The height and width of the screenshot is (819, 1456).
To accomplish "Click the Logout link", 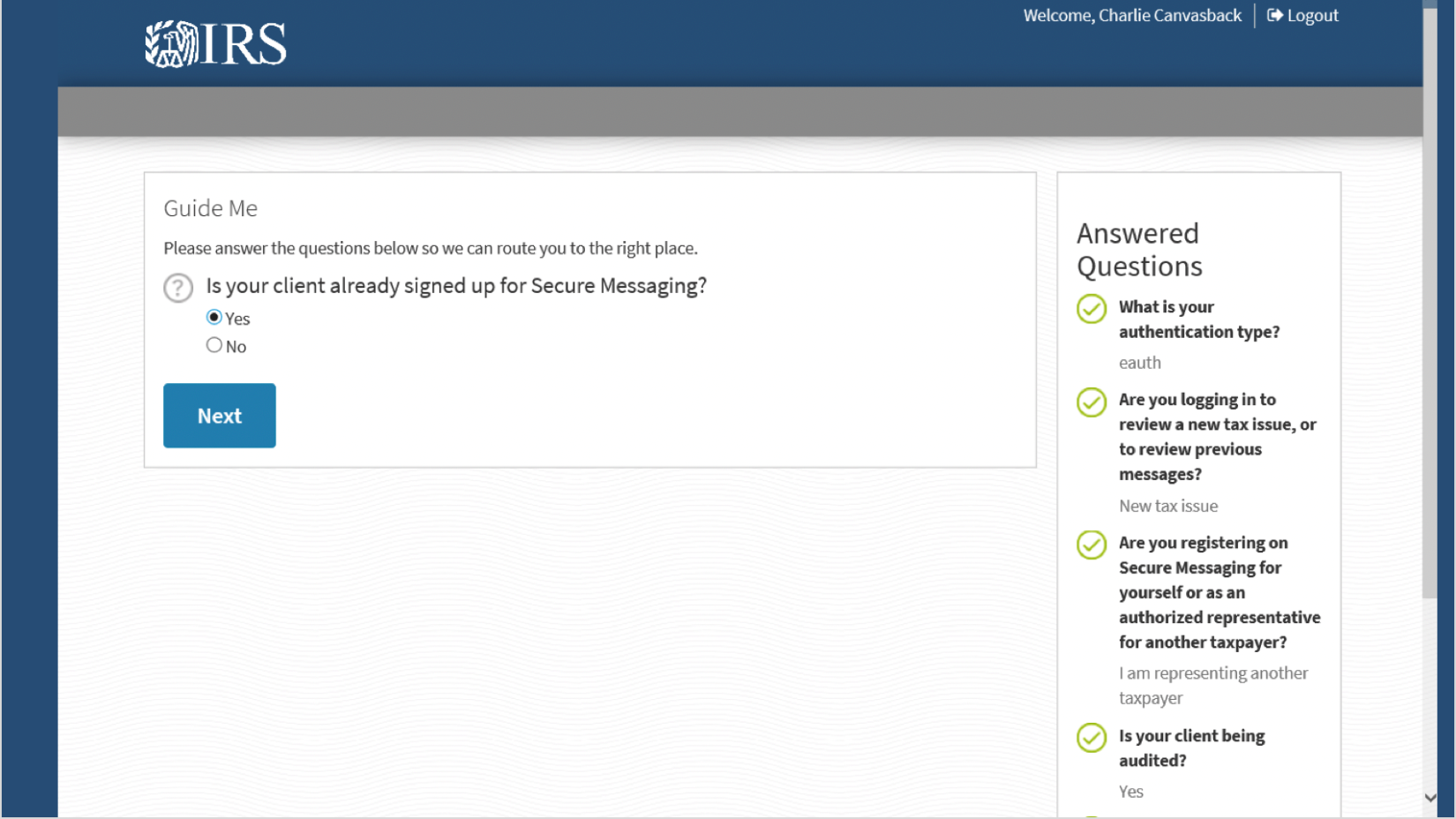I will (1312, 15).
